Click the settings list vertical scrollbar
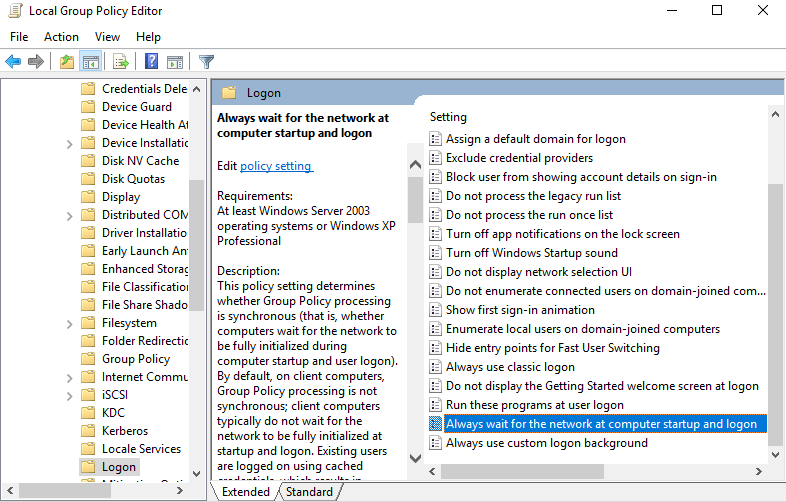 [x=775, y=300]
